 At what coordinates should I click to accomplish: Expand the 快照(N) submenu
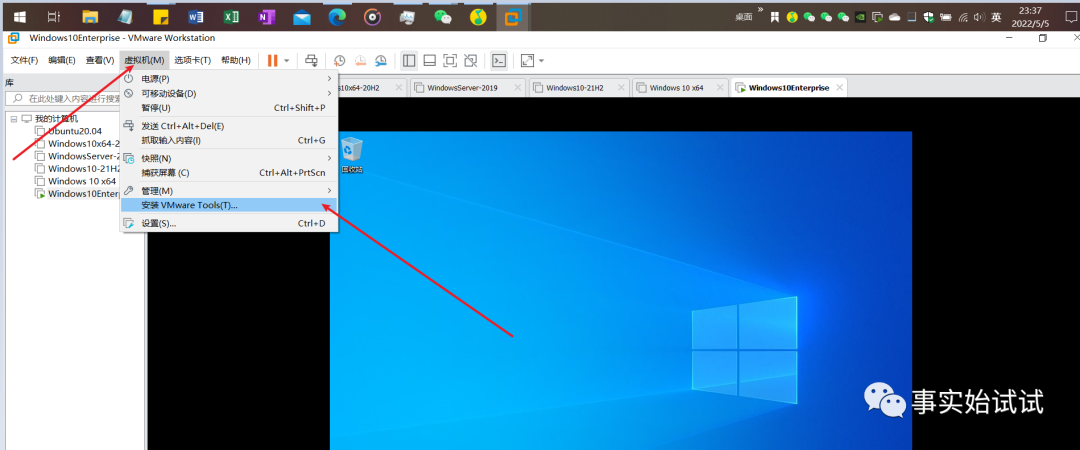point(229,158)
